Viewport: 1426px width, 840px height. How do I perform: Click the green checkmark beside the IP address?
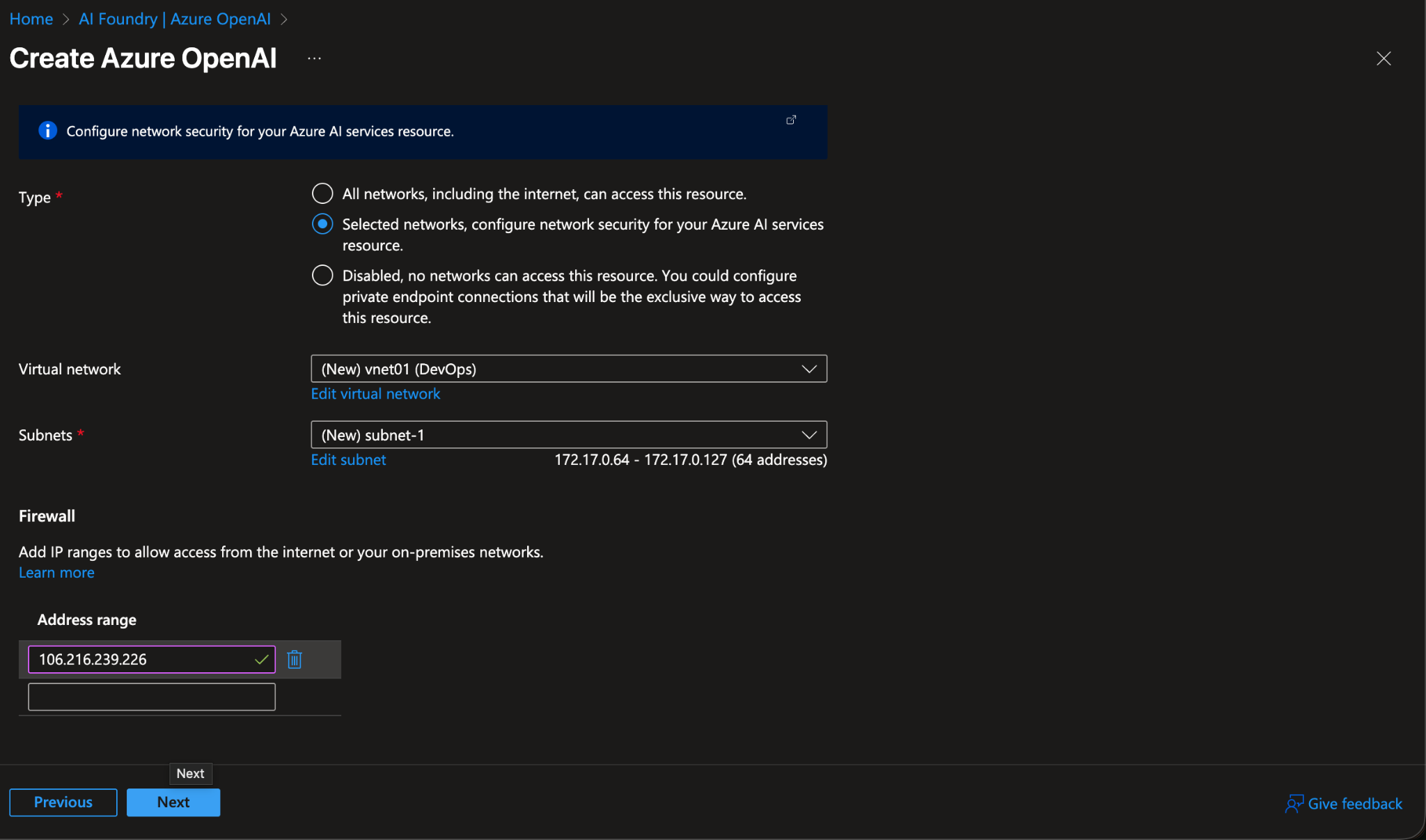262,659
